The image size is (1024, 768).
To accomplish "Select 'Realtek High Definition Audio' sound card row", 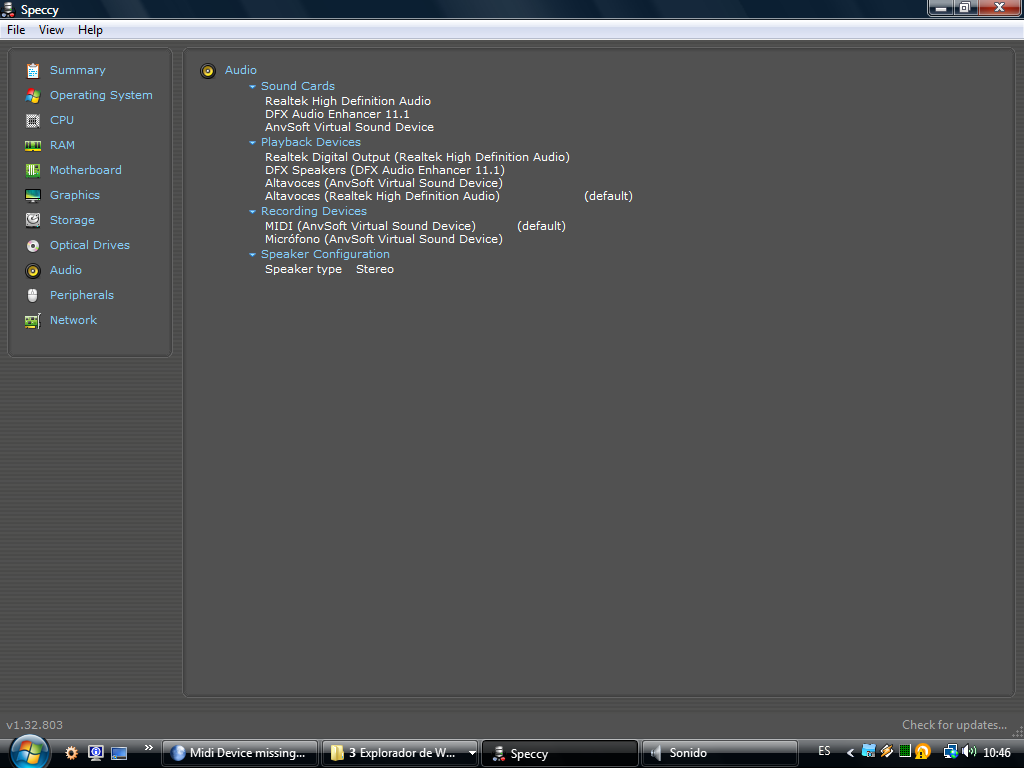I will [x=347, y=101].
